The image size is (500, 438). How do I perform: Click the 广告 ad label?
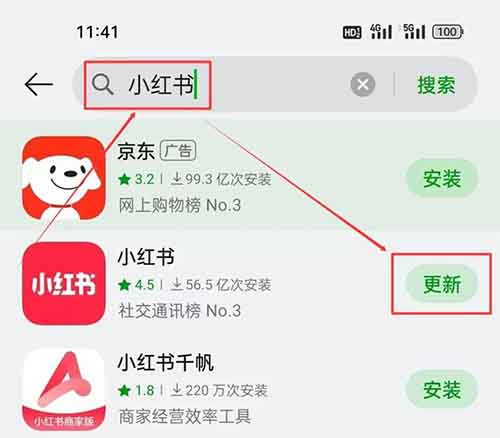[178, 151]
